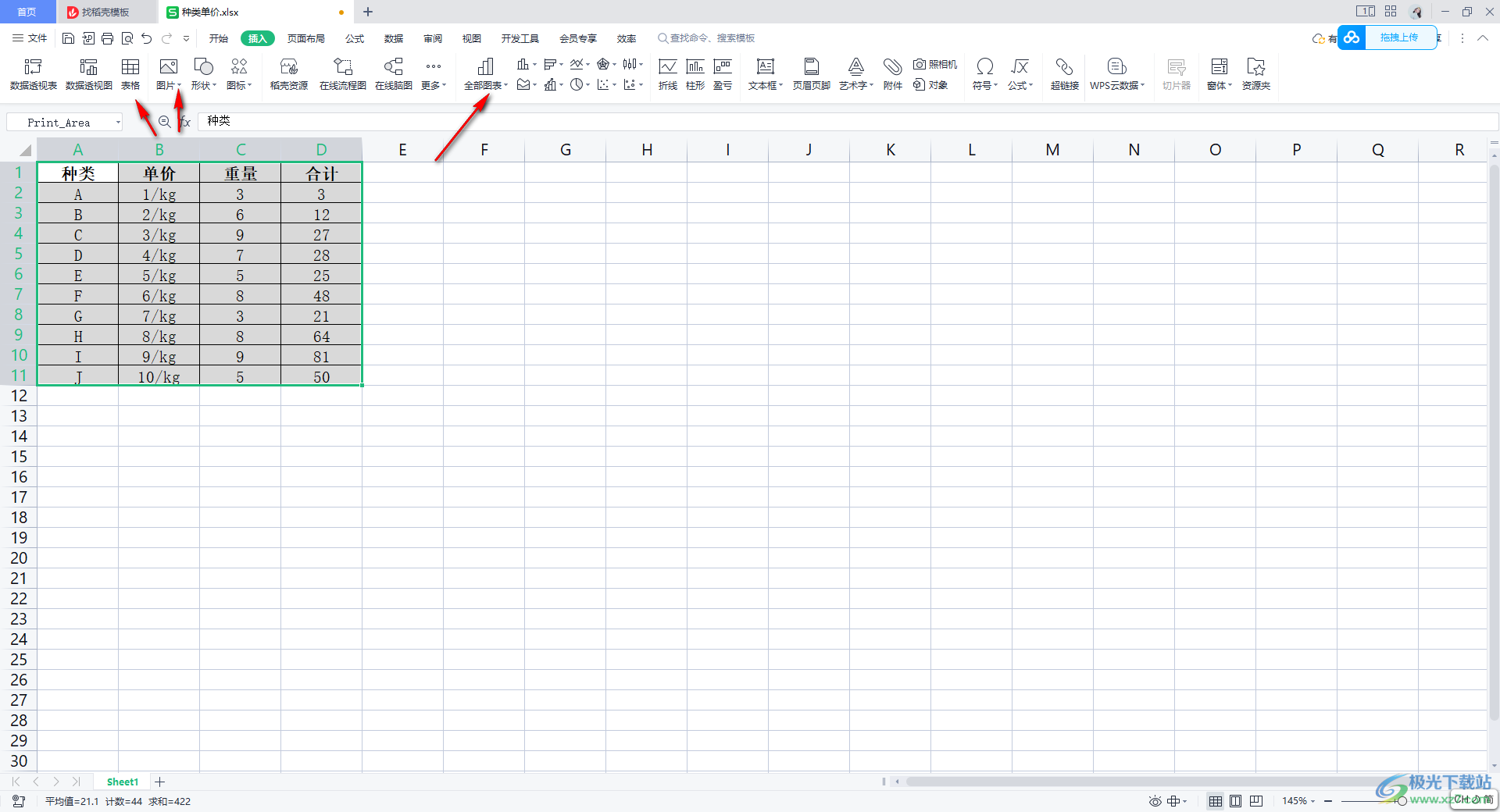1500x812 pixels.
Task: Open the 开始 ribbon tab
Action: coord(218,38)
